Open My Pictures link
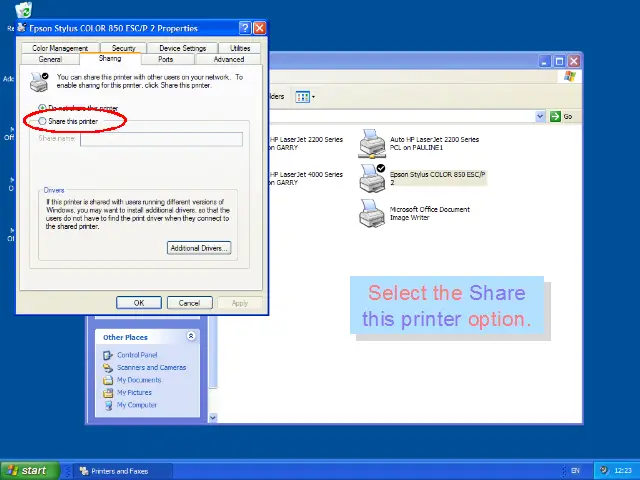 tap(134, 393)
